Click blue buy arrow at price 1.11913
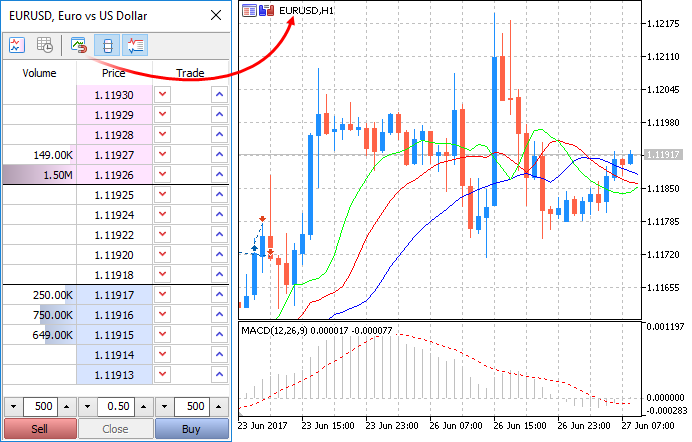 point(219,376)
